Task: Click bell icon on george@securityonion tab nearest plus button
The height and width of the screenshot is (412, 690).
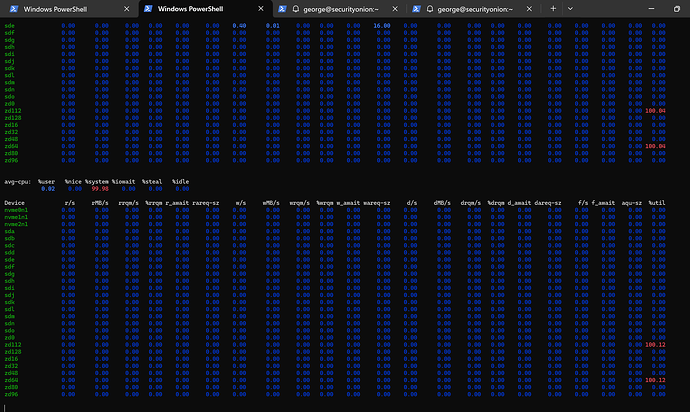Action: pos(430,9)
